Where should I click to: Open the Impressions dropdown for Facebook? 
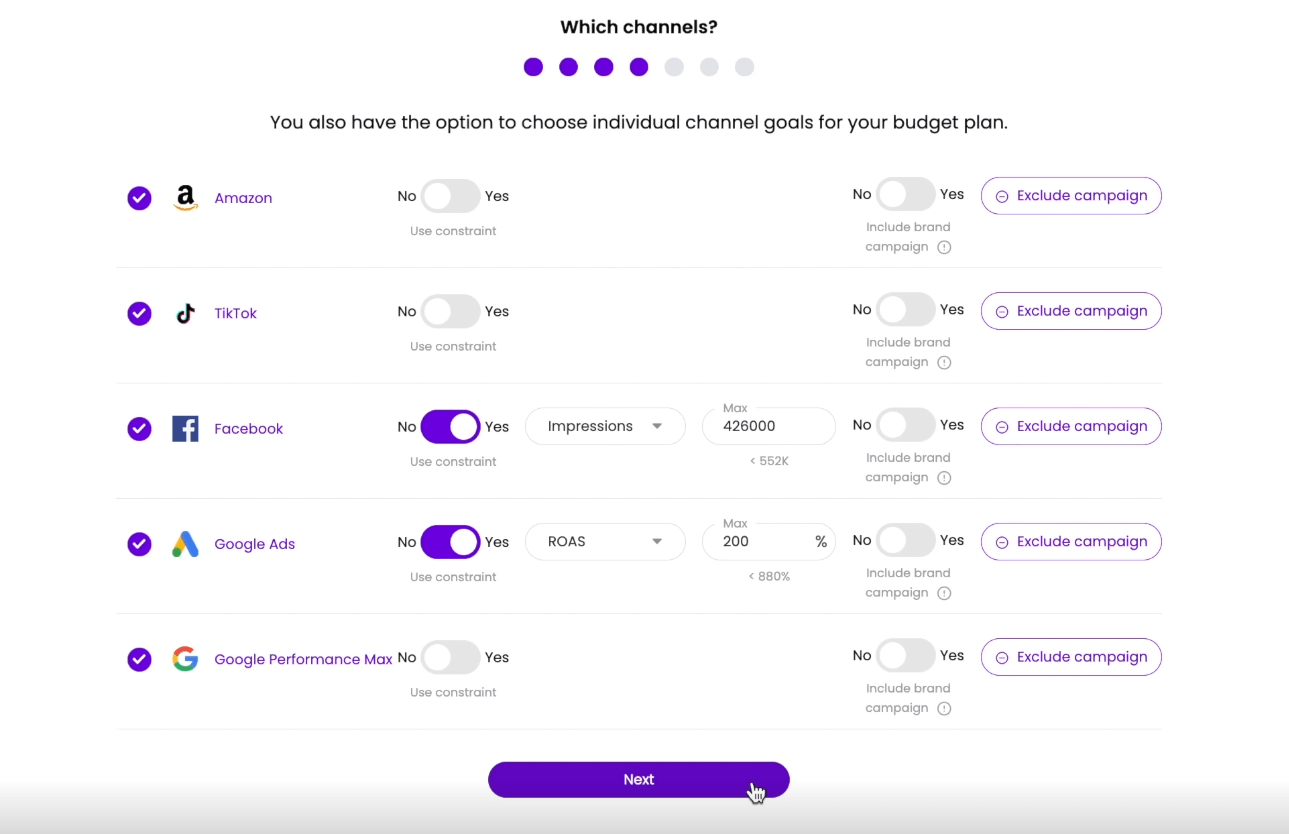tap(605, 426)
